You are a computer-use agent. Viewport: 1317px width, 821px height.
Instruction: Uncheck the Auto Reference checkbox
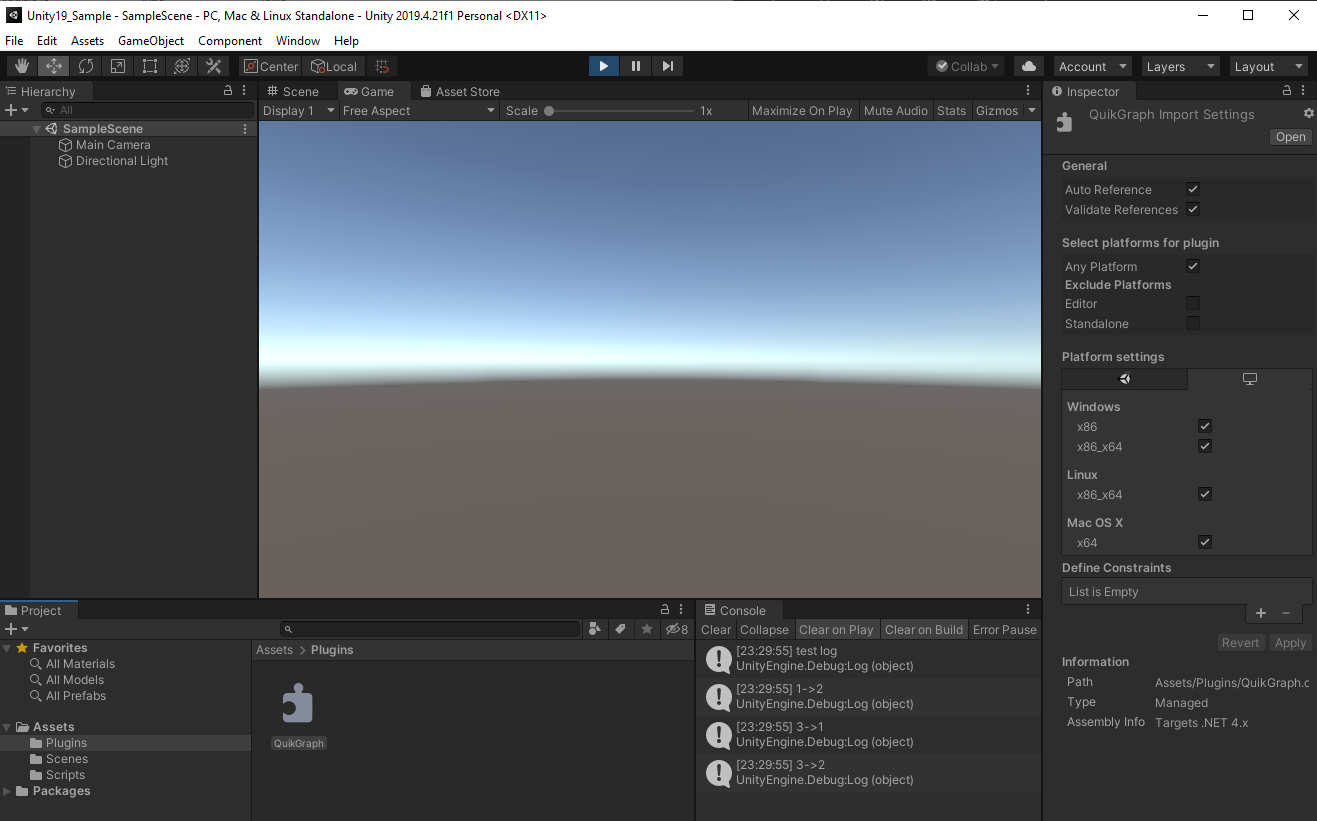1192,189
